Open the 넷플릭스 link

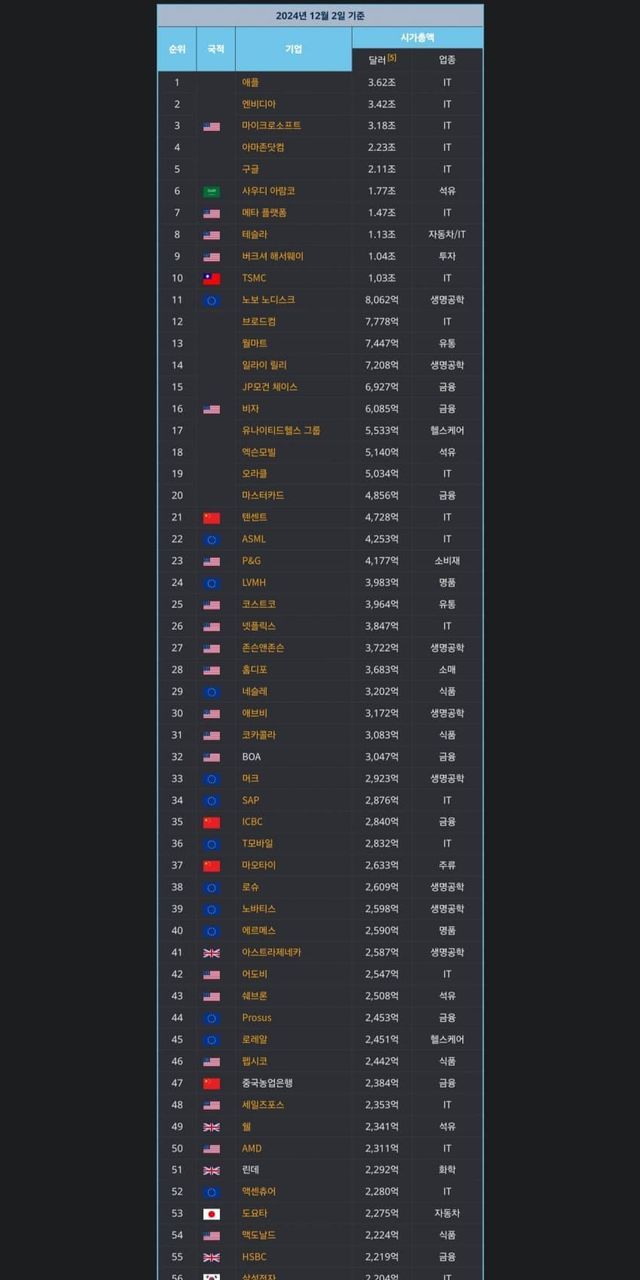coord(258,626)
